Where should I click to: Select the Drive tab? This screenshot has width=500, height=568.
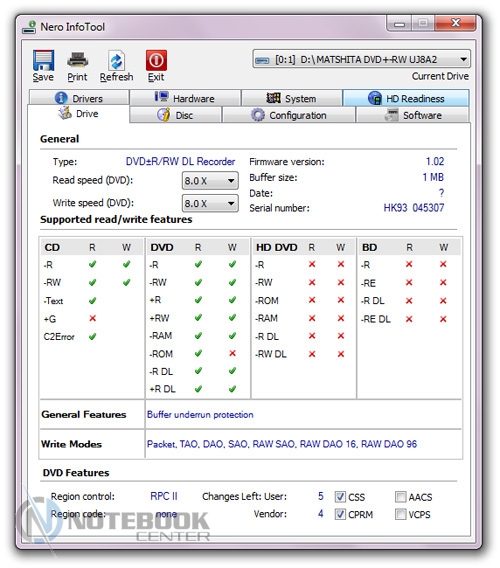pyautogui.click(x=78, y=114)
